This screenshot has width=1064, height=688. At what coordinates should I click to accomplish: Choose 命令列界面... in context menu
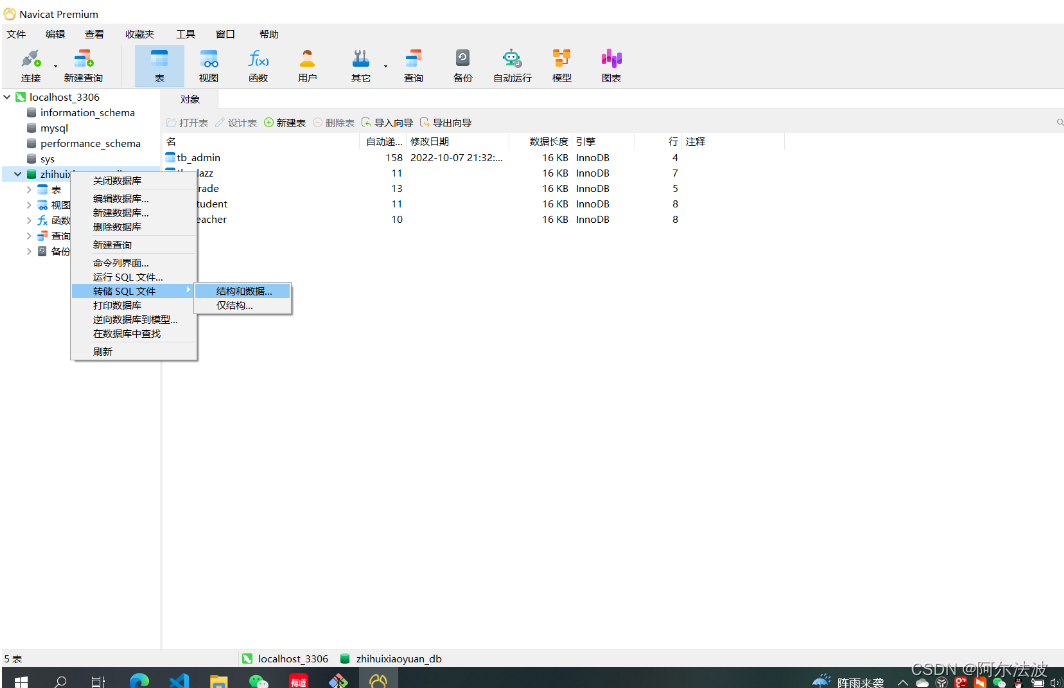(x=134, y=263)
